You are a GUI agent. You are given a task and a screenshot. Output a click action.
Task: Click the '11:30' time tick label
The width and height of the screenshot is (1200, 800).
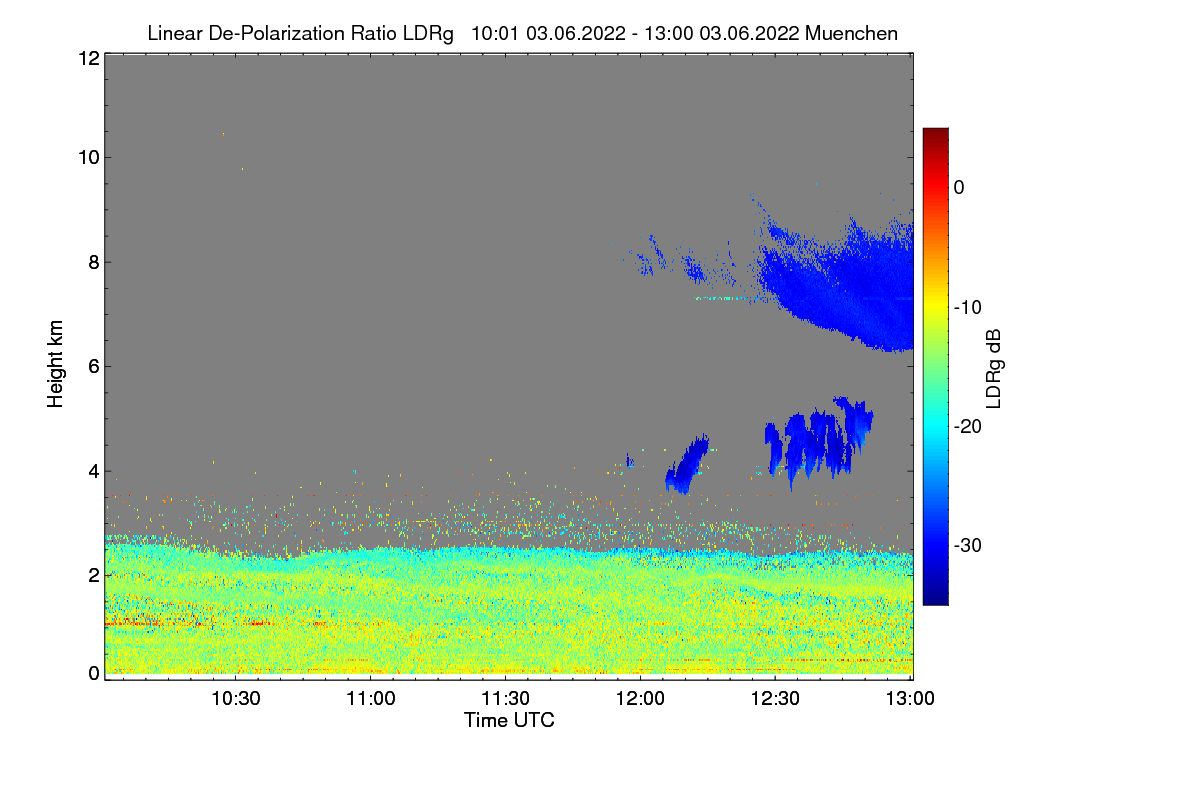click(x=506, y=700)
